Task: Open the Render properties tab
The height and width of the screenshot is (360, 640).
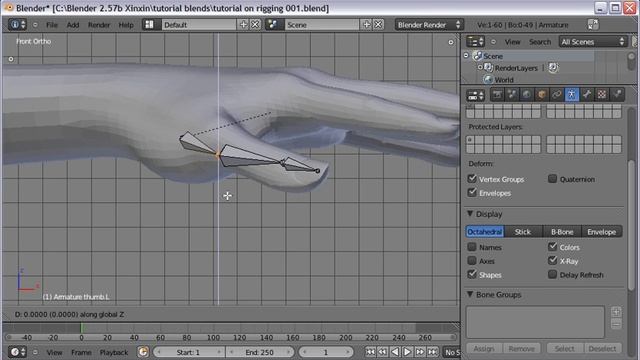Action: tap(497, 95)
